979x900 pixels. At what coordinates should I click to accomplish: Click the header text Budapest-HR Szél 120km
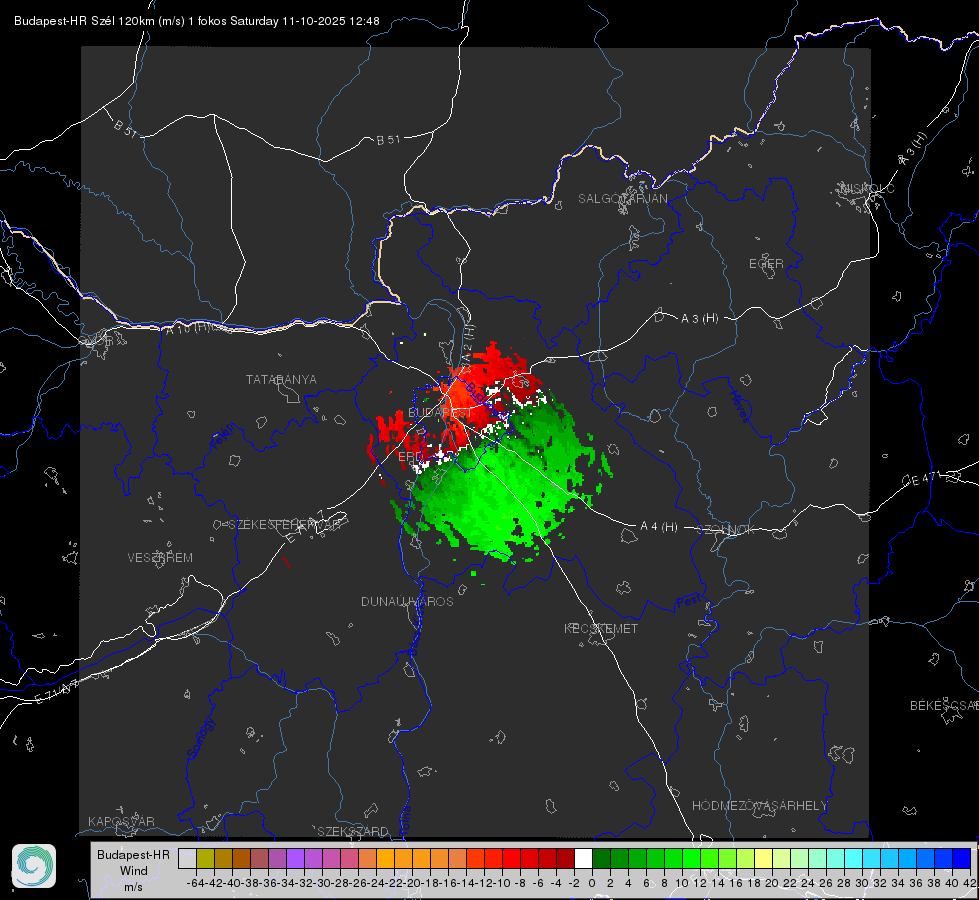(x=84, y=21)
